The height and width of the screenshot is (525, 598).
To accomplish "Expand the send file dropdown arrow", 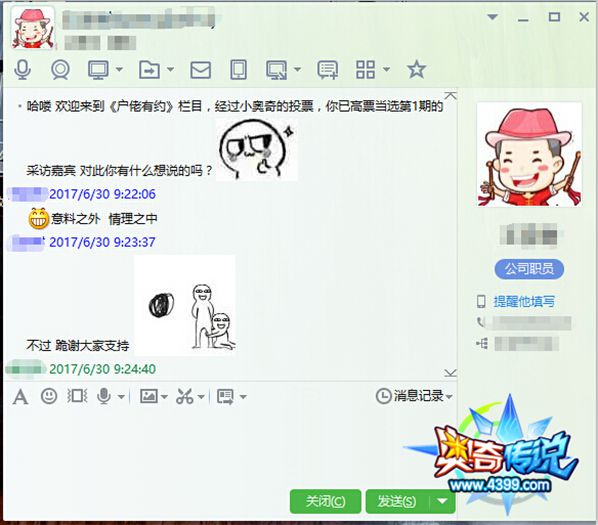I will (x=170, y=69).
